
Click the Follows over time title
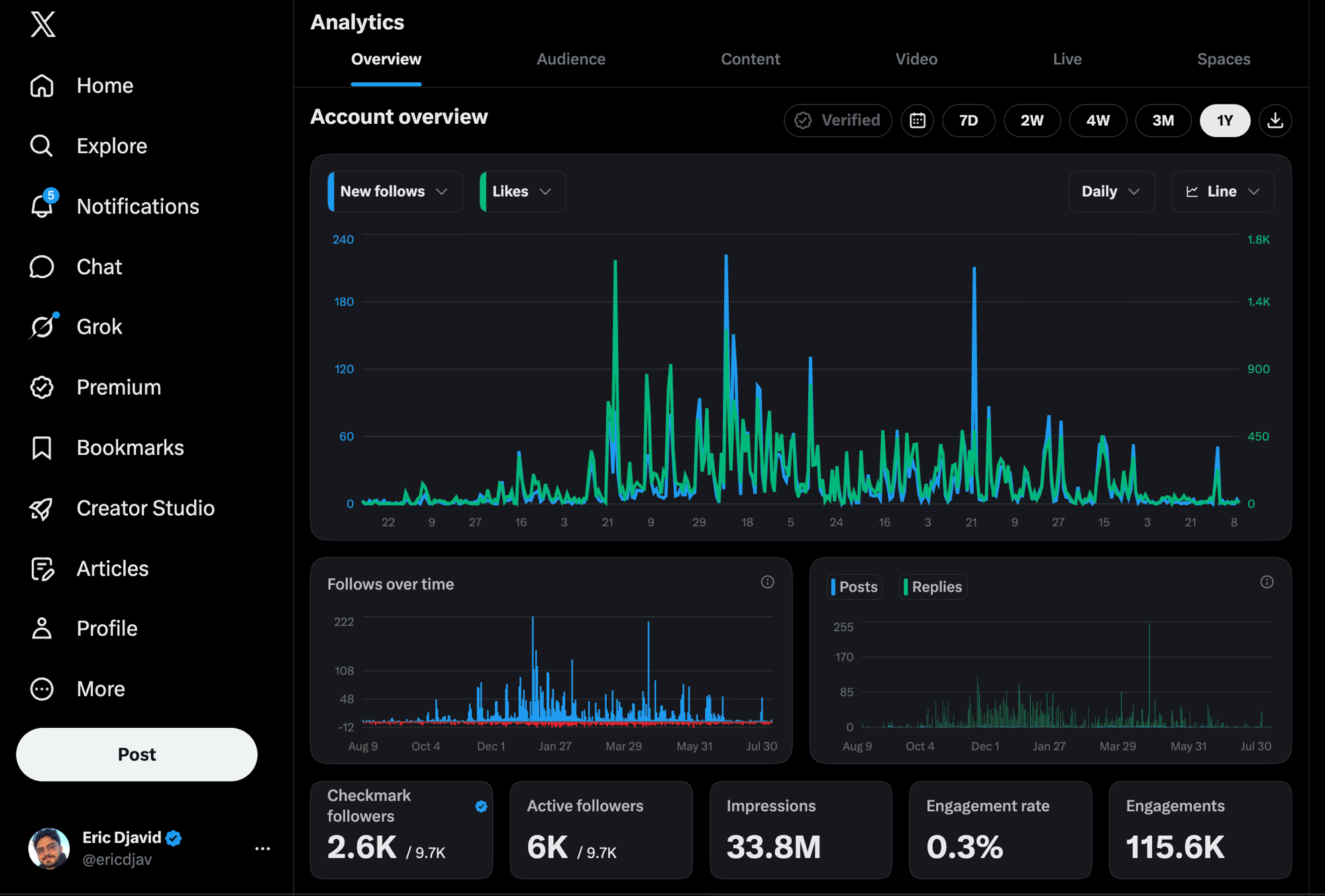391,584
